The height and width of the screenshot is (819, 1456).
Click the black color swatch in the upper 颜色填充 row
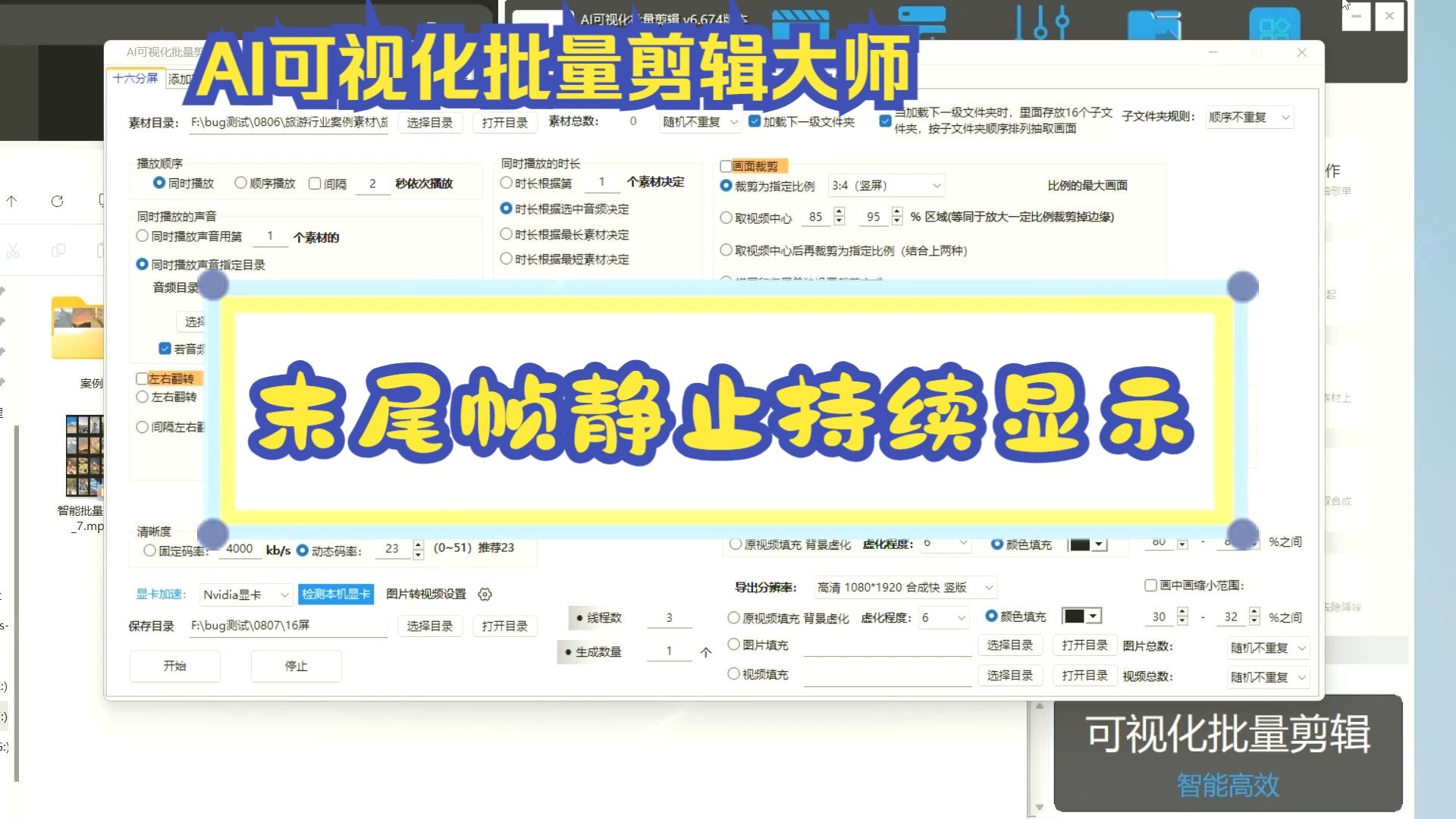[x=1080, y=544]
